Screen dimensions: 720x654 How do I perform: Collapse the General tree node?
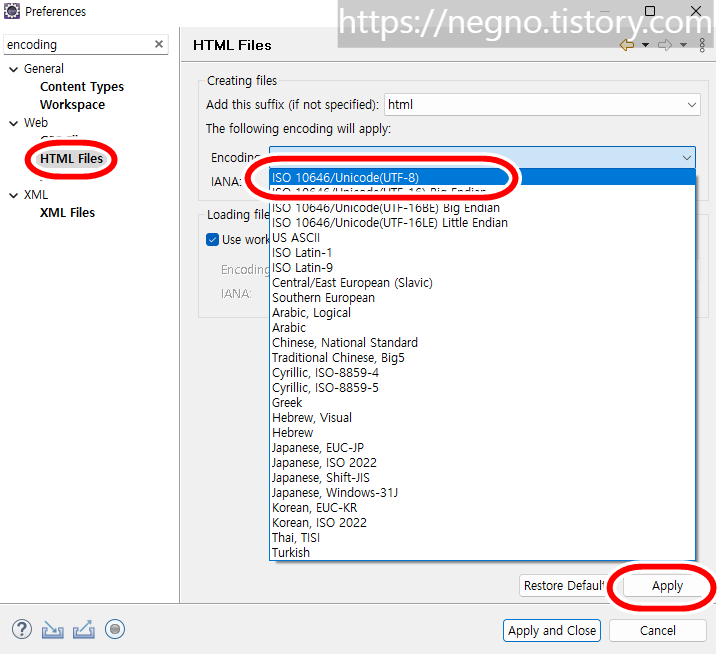point(14,69)
